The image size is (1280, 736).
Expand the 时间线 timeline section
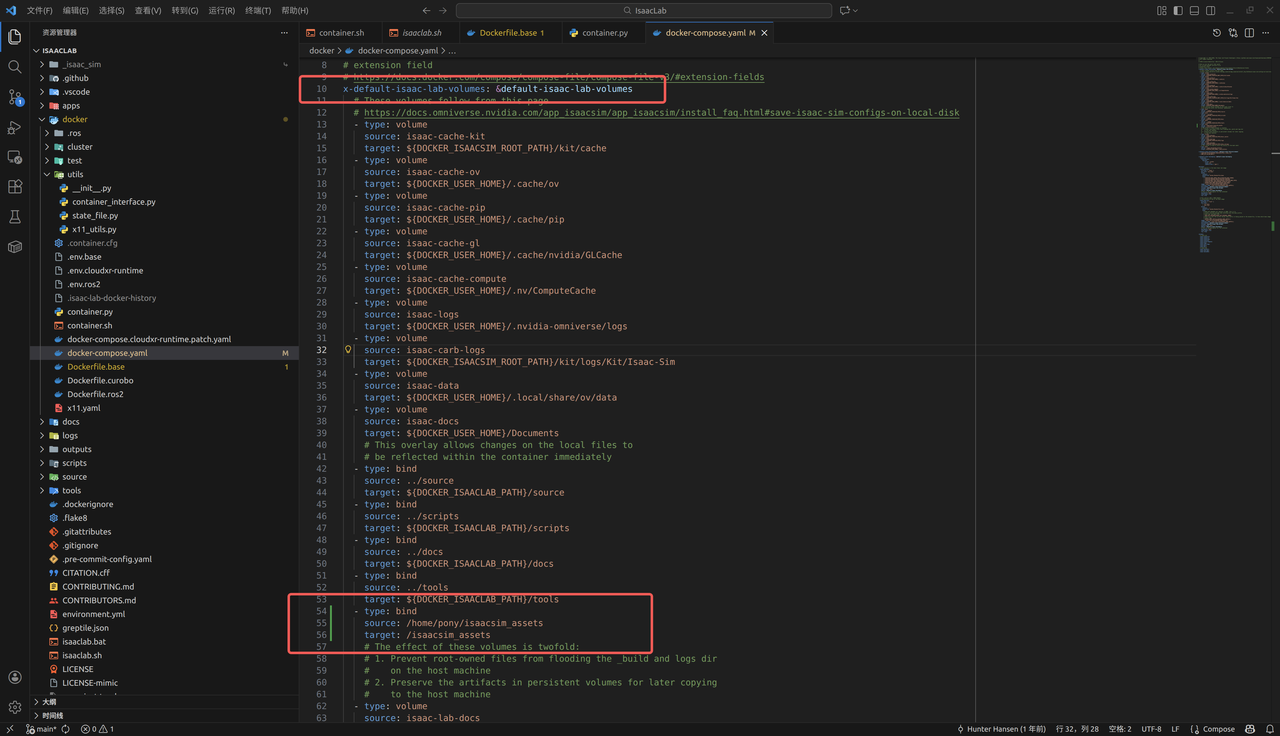tap(164, 716)
